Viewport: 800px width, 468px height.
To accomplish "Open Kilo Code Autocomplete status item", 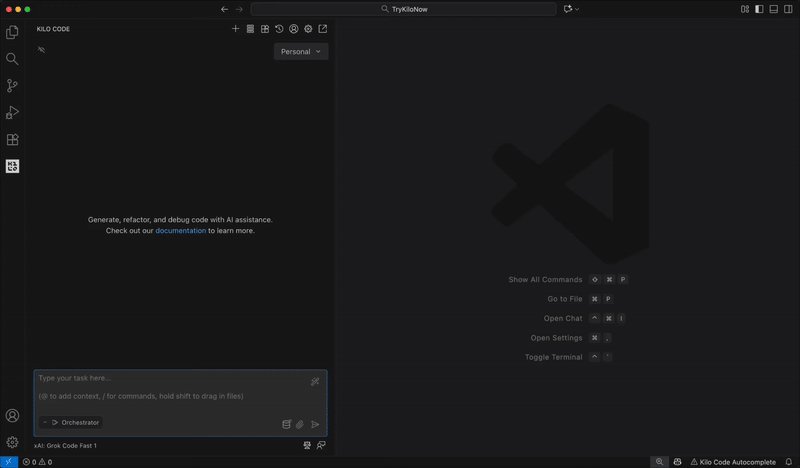I will (733, 462).
